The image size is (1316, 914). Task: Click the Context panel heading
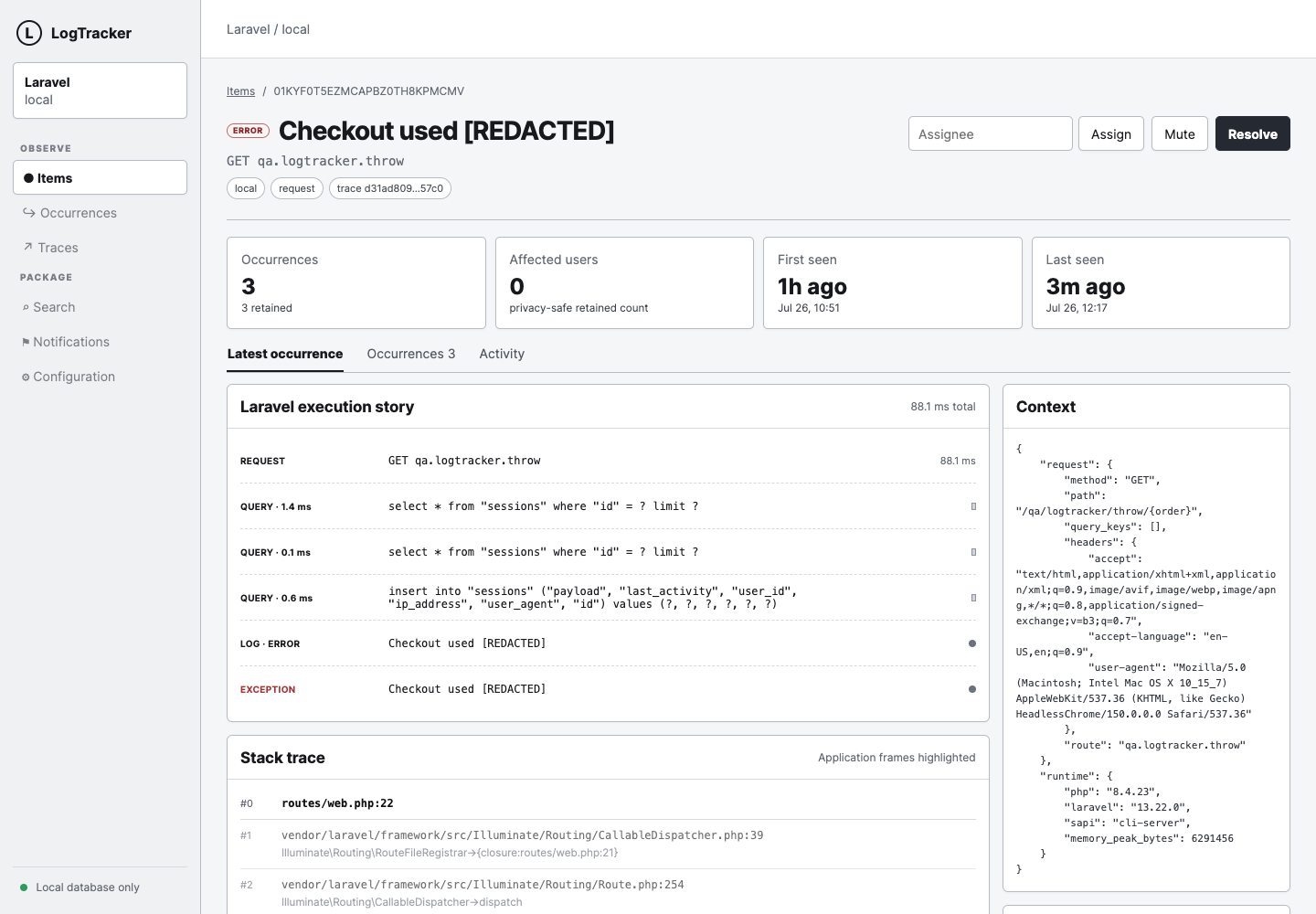(x=1045, y=407)
